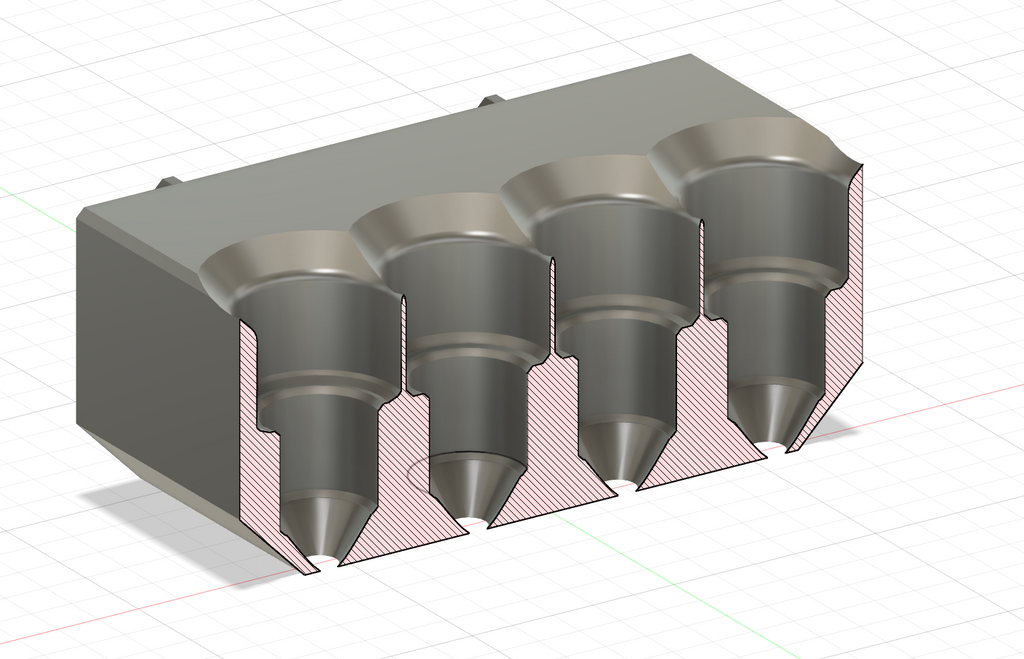Click the right peg on the back edge
This screenshot has height=659, width=1024.
coord(493,101)
